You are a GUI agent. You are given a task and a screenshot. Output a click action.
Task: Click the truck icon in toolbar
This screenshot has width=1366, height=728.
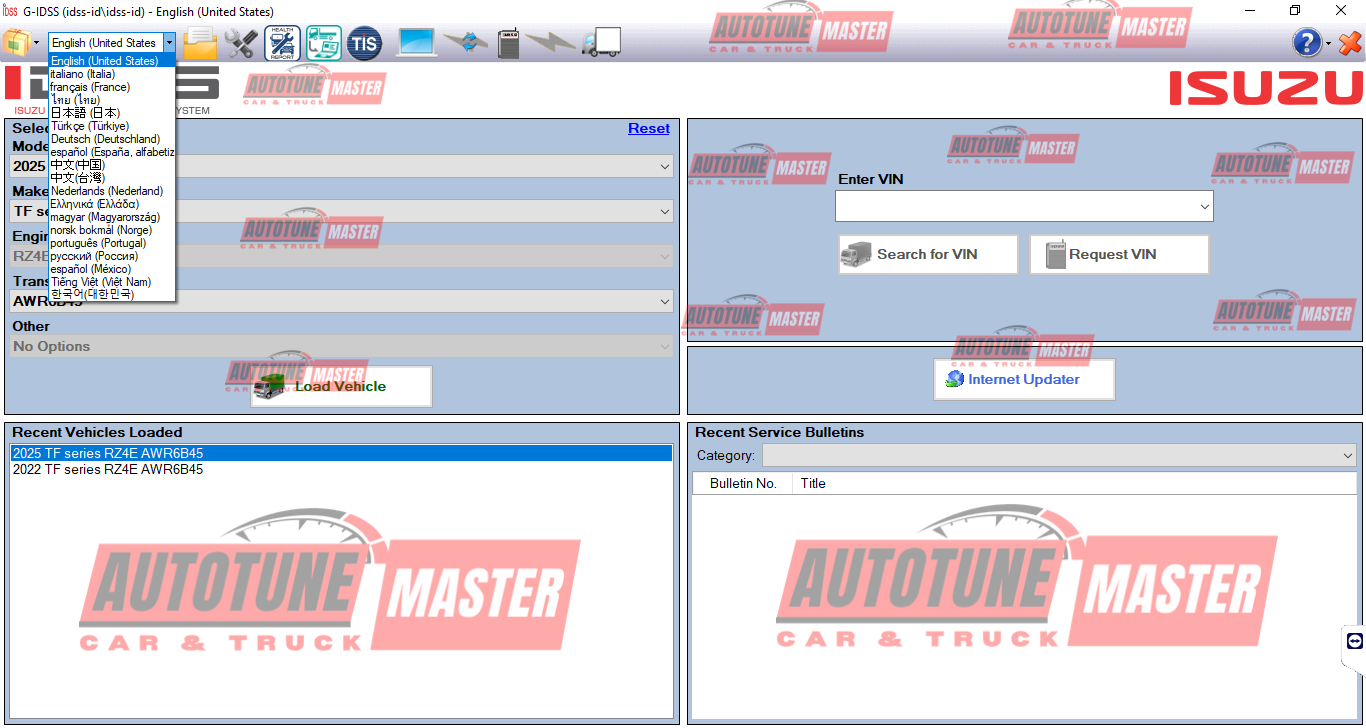pyautogui.click(x=601, y=43)
